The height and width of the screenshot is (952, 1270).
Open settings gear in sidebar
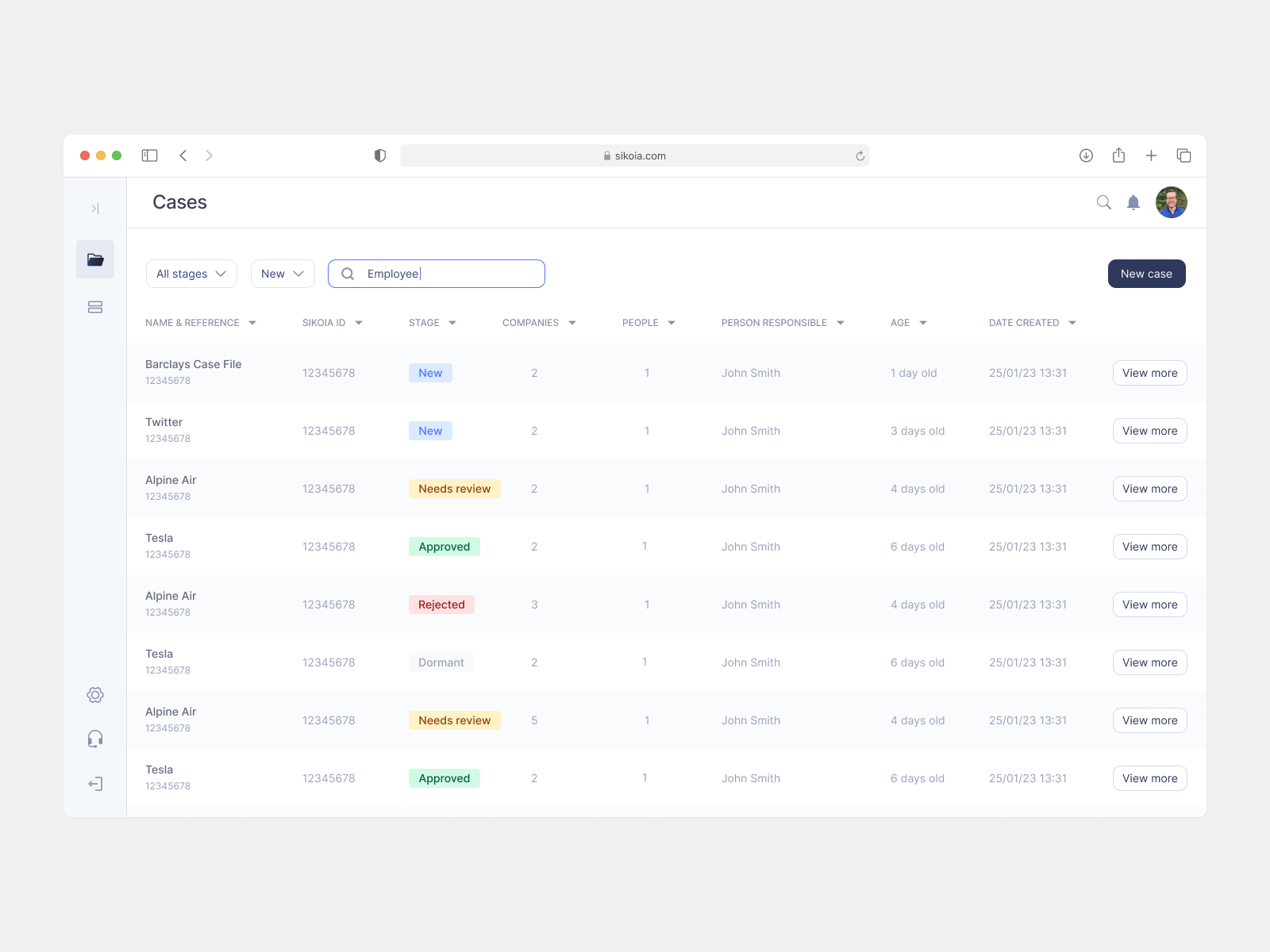95,695
